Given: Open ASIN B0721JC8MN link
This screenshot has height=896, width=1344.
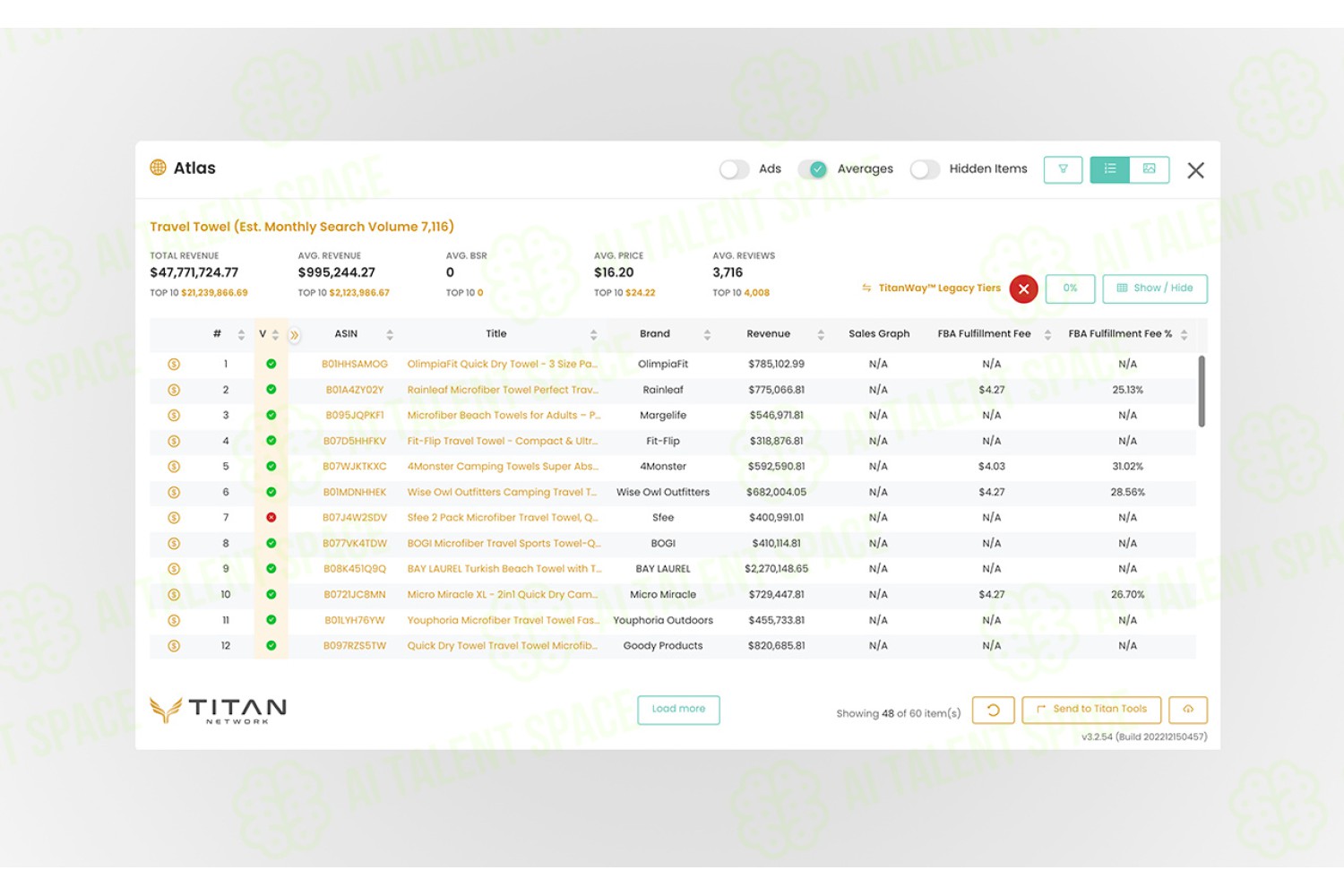Looking at the screenshot, I should coord(355,595).
